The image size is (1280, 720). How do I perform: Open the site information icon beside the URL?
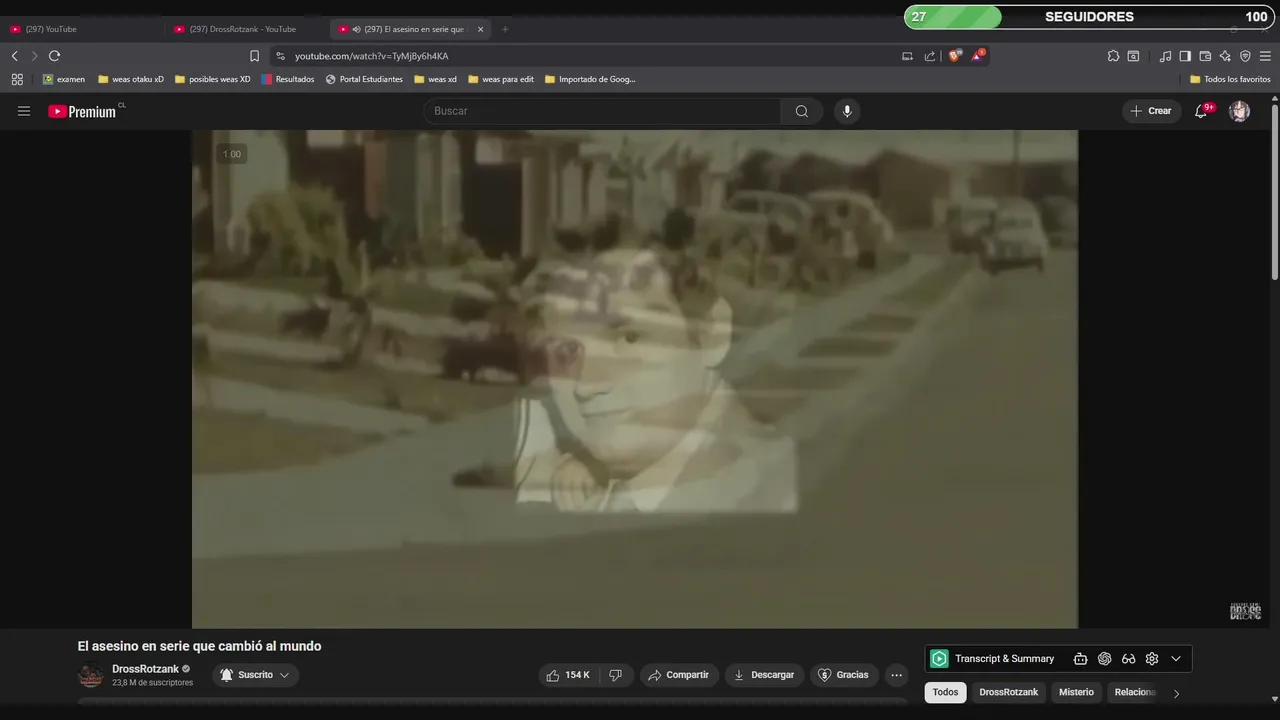pyautogui.click(x=280, y=56)
